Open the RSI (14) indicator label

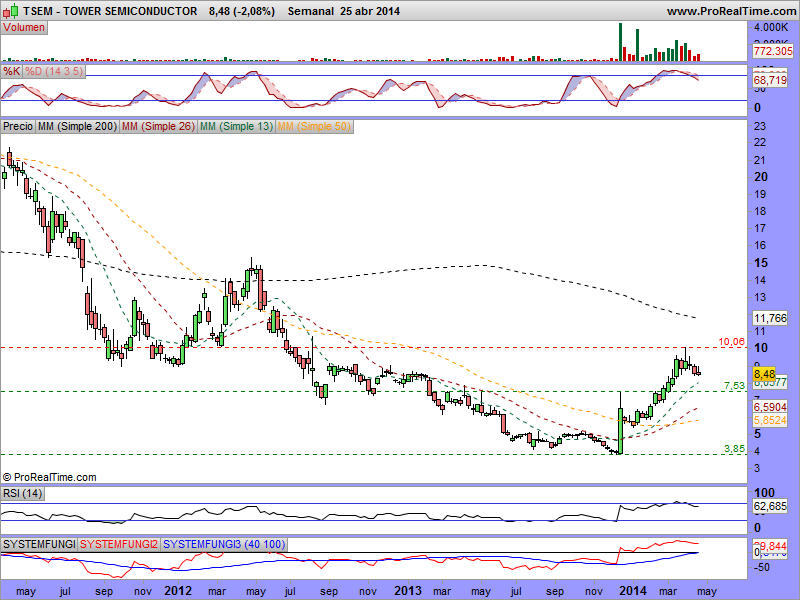(x=24, y=492)
